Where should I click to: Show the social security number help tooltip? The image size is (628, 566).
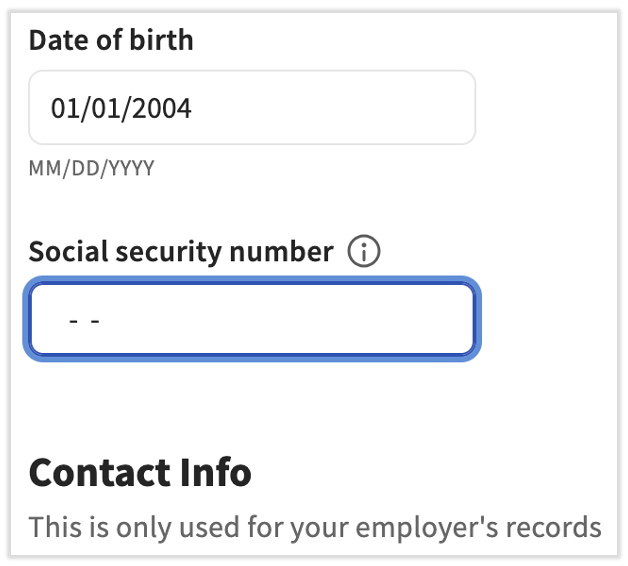(364, 253)
